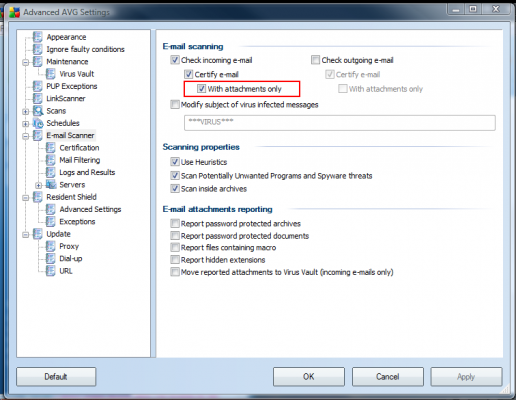Click the Proxy item icon
Image resolution: width=516 pixels, height=400 pixels.
pos(51,246)
